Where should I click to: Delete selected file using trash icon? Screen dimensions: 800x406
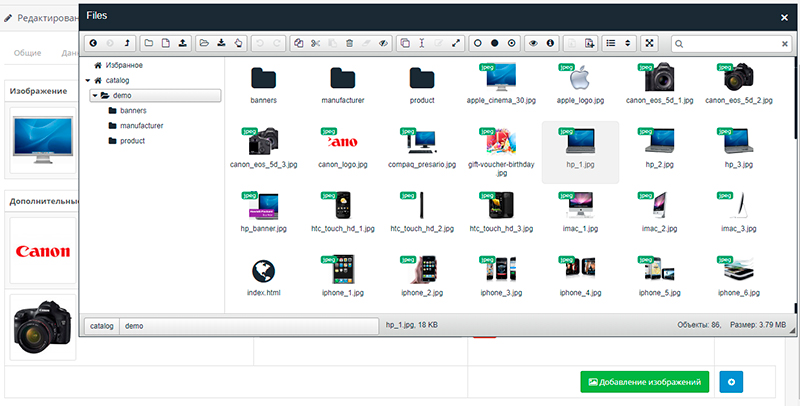pos(349,44)
